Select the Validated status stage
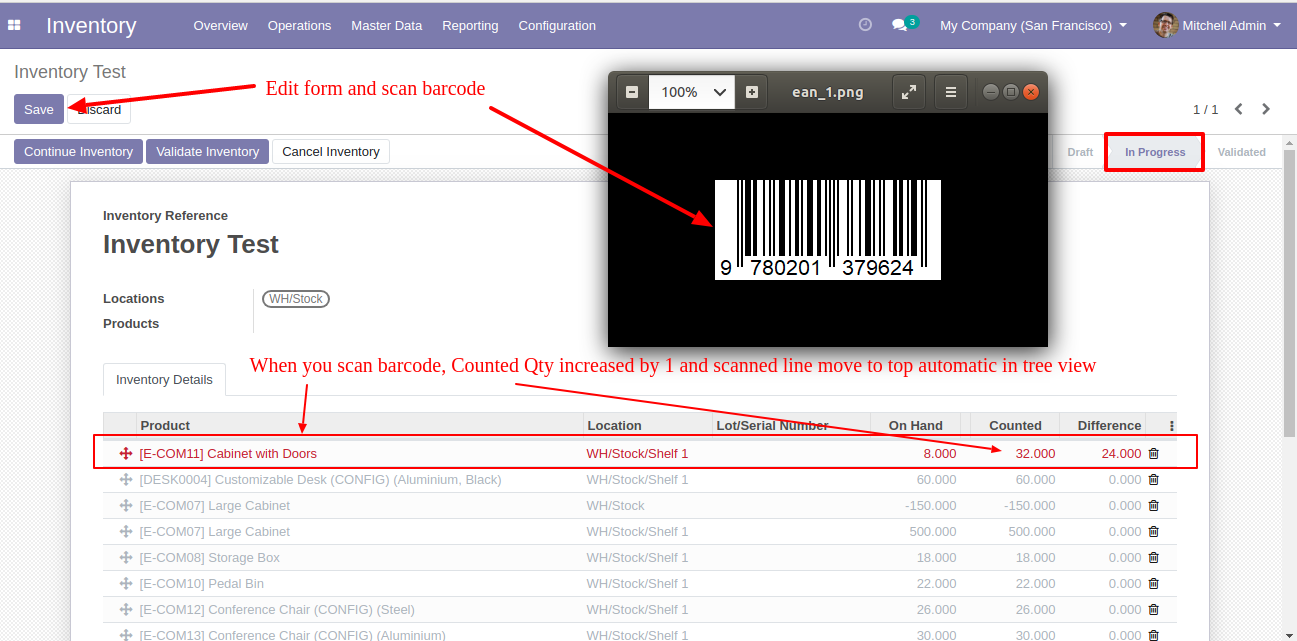Screen dimensions: 1297x641 click(1242, 152)
